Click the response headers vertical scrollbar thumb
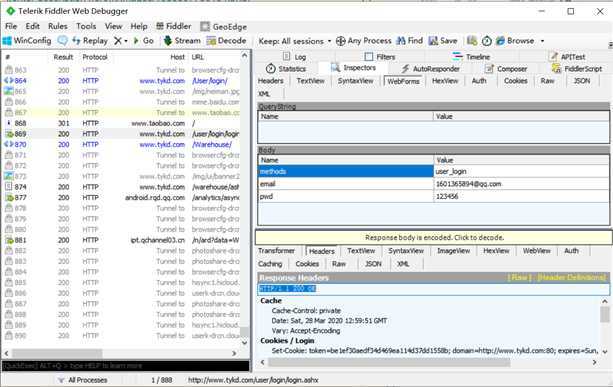This screenshot has width=613, height=387. pos(605,314)
